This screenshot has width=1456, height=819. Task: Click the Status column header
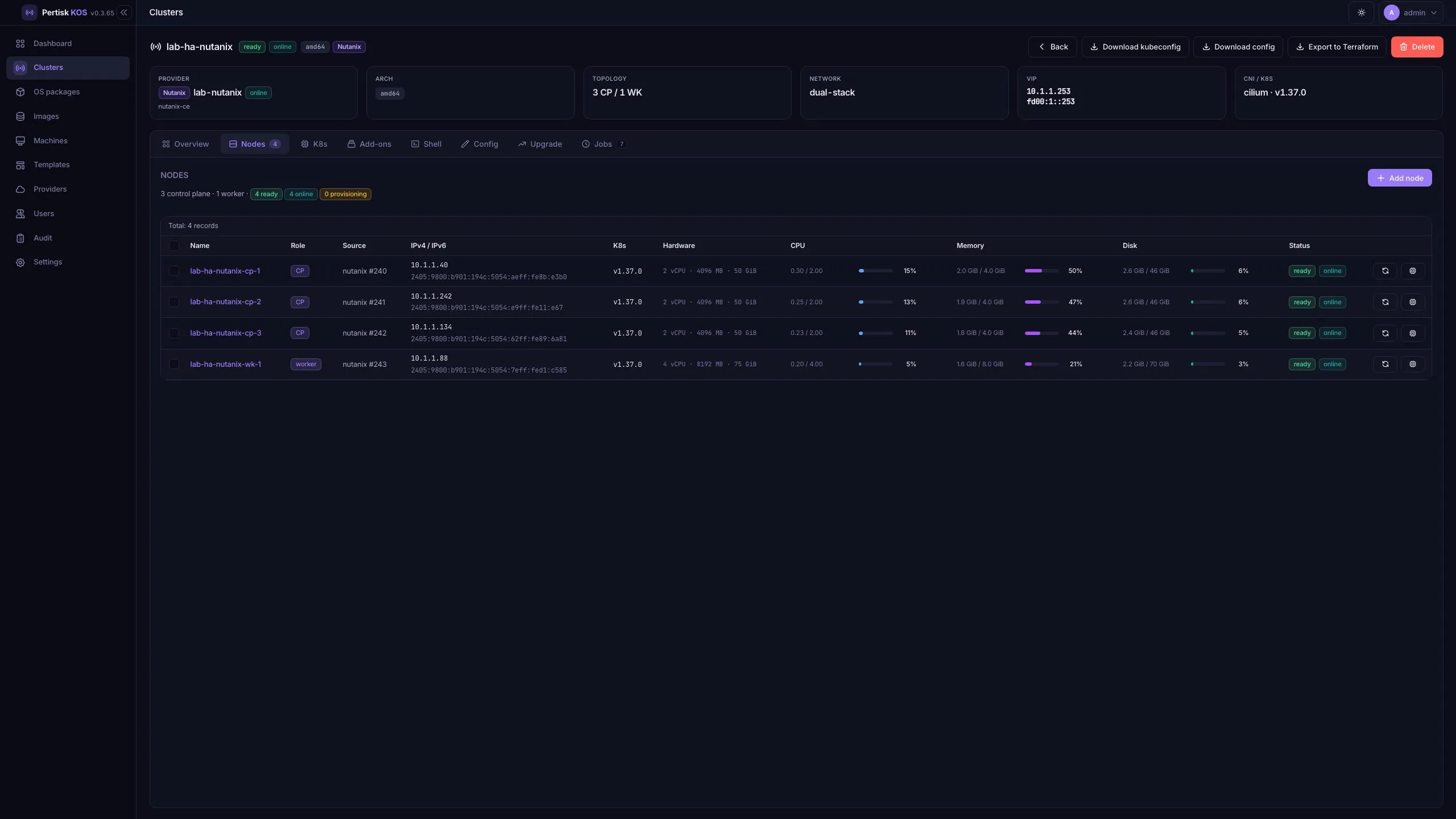click(1299, 246)
